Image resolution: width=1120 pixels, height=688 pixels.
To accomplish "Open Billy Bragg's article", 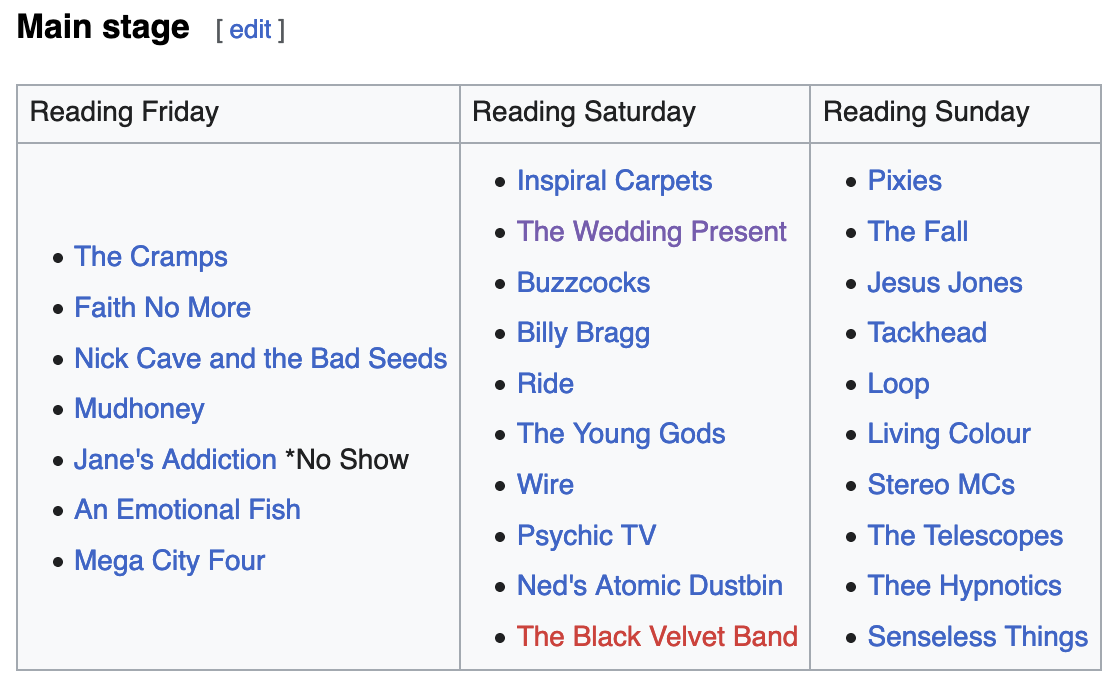I will tap(583, 333).
